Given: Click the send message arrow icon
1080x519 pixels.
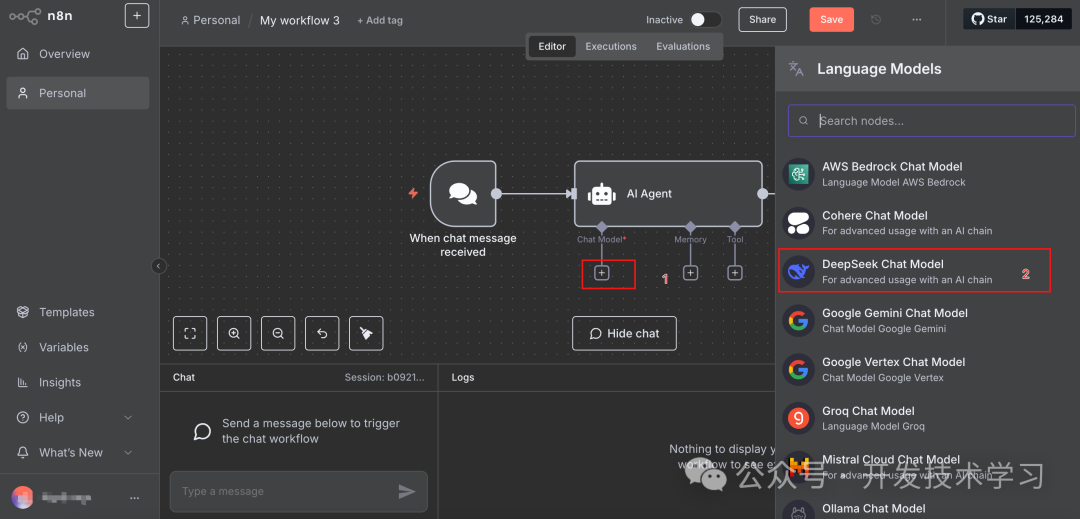Looking at the screenshot, I should click(407, 491).
